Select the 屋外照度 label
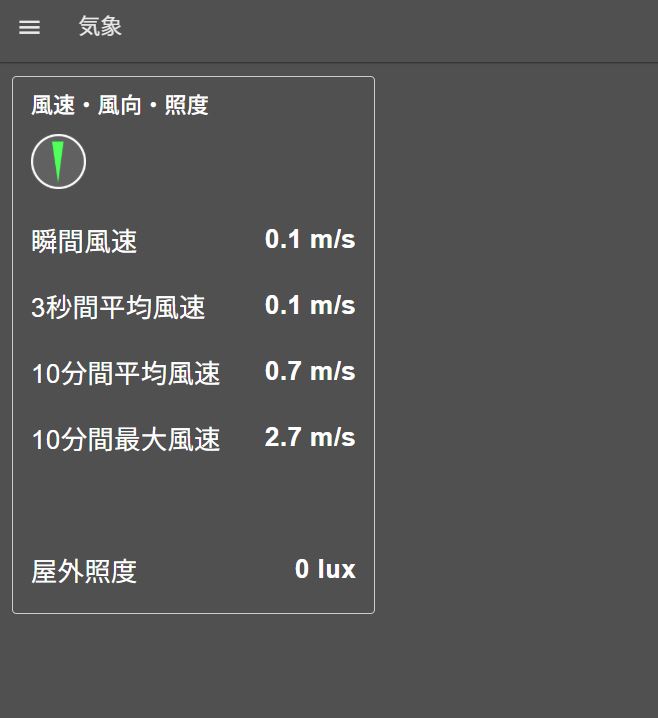 [85, 572]
